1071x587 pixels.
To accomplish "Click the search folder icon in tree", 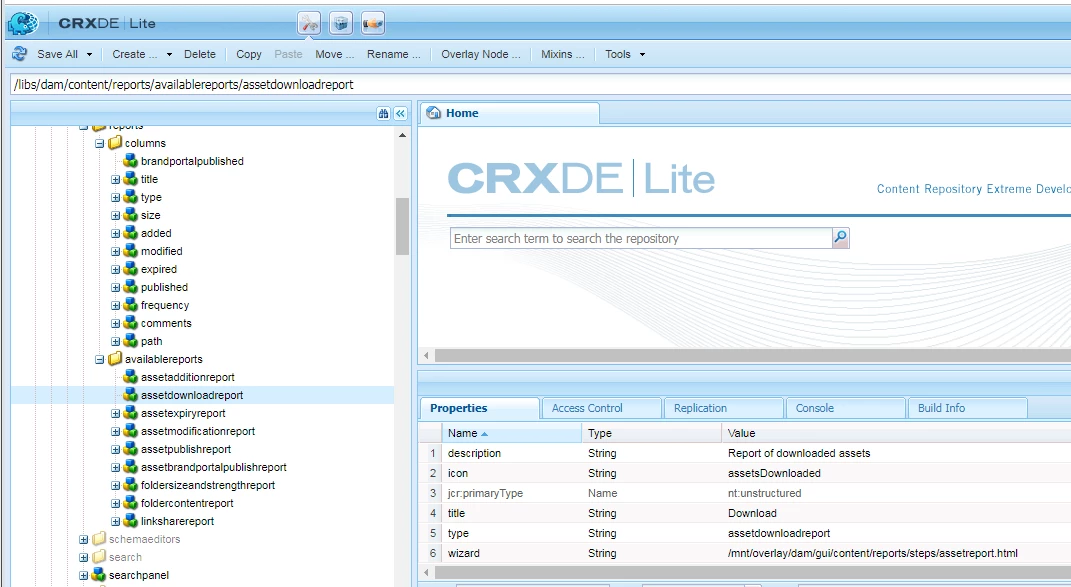I will [99, 557].
